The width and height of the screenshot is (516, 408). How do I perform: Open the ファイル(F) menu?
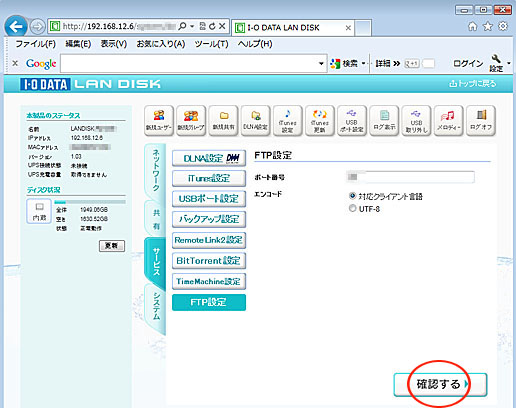[36, 44]
